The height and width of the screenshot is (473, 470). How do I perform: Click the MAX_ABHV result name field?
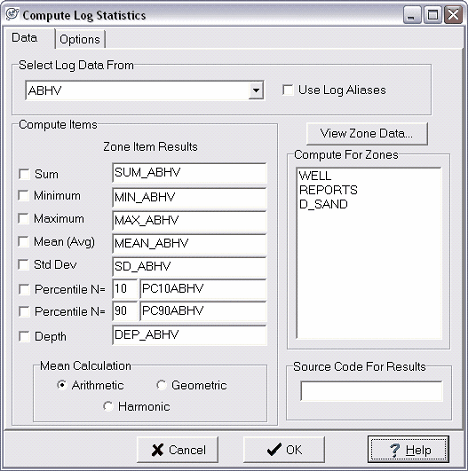tap(189, 220)
